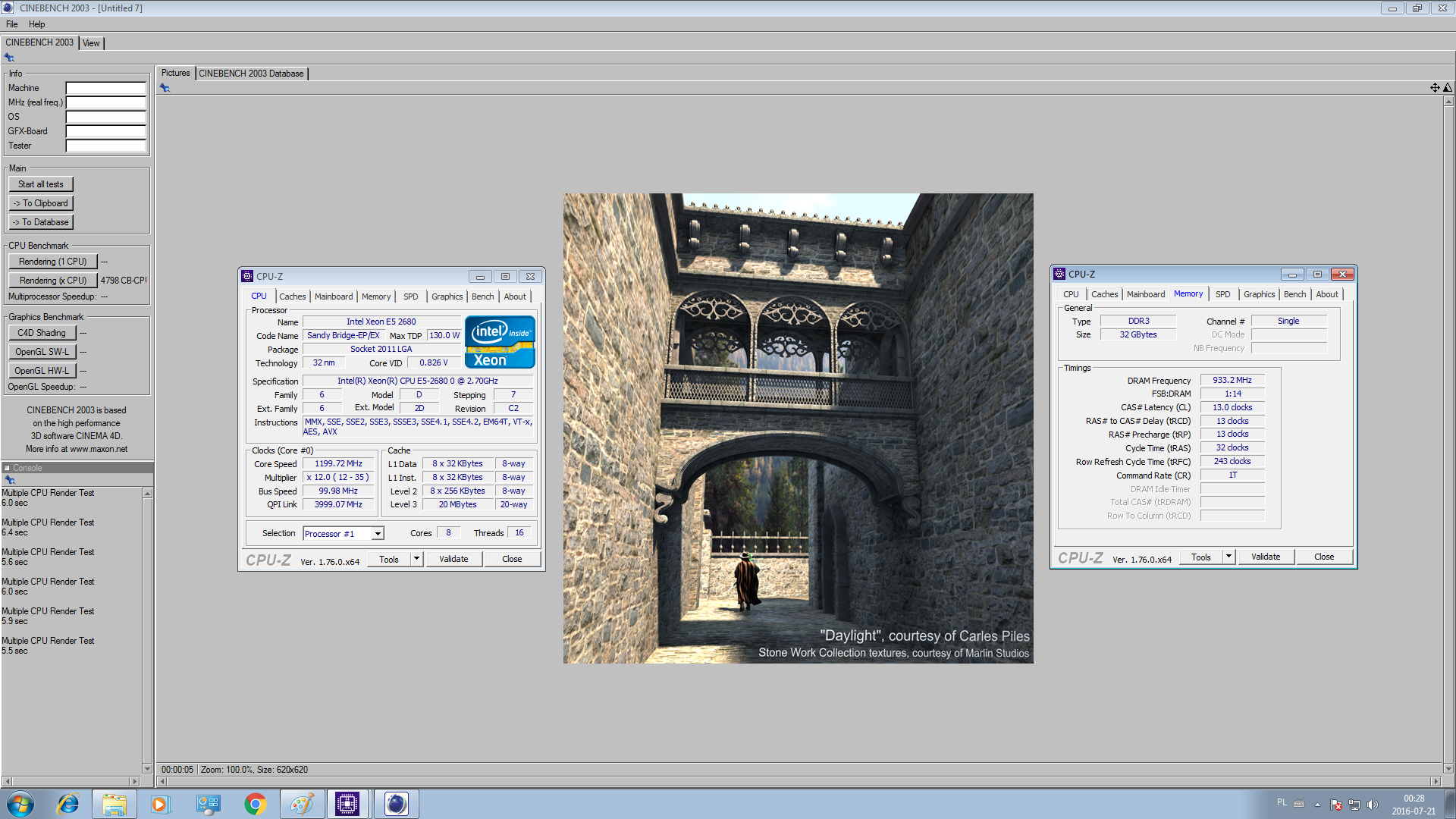
Task: Click the rendered Daylight image
Action: pyautogui.click(x=798, y=428)
